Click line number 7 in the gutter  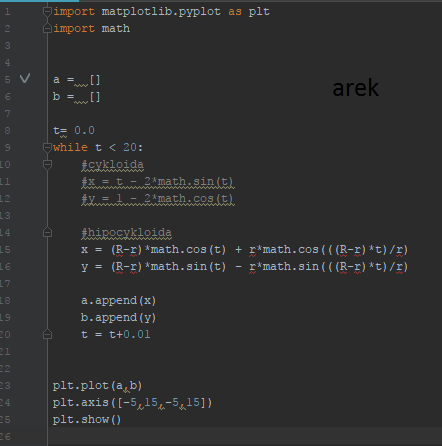[x=7, y=114]
